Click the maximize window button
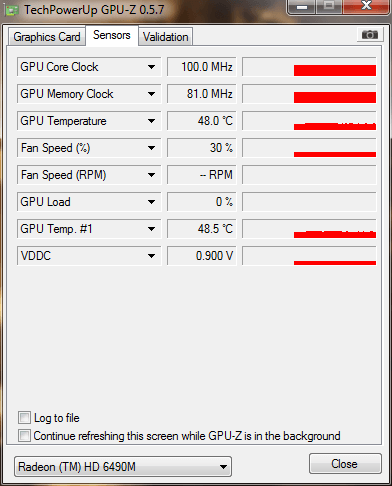 [329, 6]
